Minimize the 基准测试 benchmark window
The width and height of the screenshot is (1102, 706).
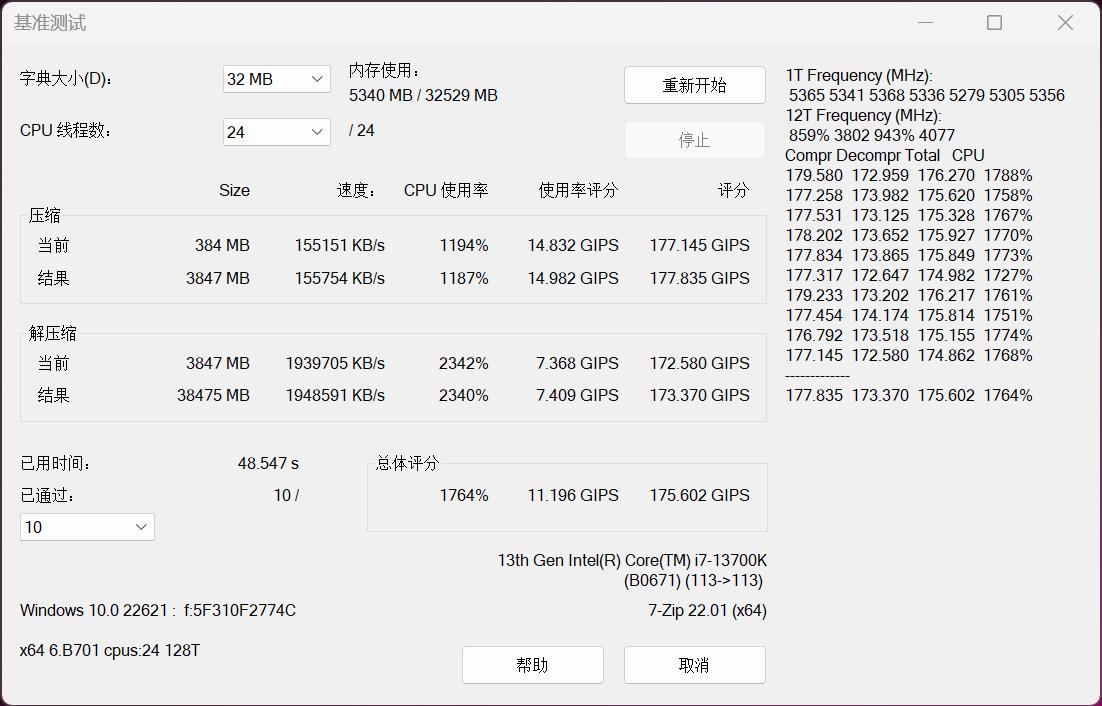[x=925, y=22]
